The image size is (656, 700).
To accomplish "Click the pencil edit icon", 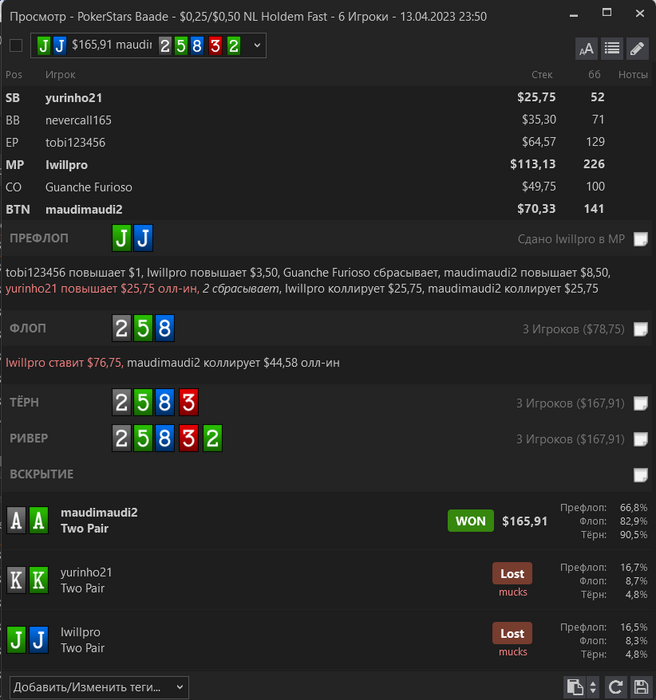I will [637, 48].
